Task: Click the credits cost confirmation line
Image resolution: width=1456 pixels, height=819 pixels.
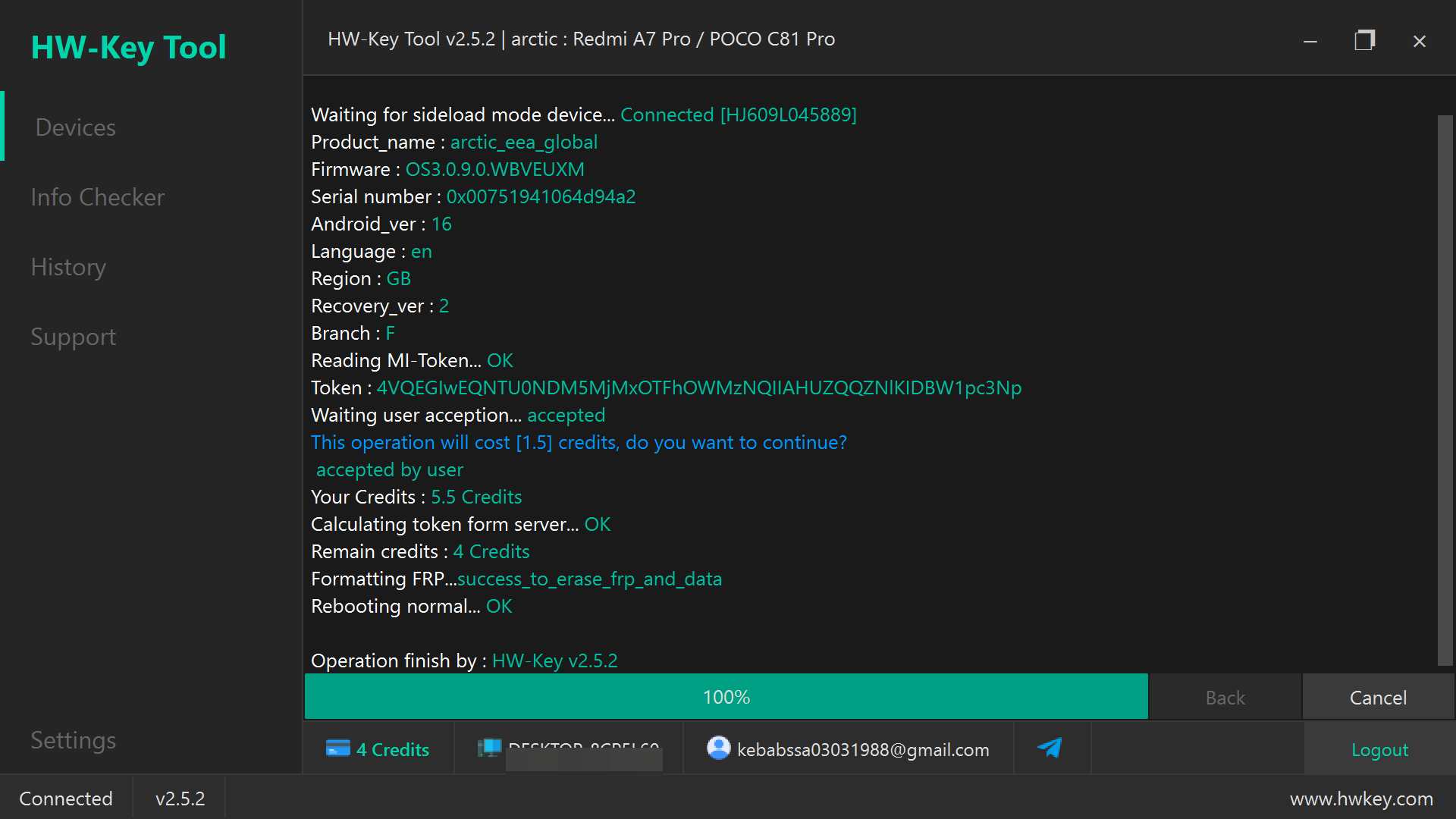Action: click(579, 442)
